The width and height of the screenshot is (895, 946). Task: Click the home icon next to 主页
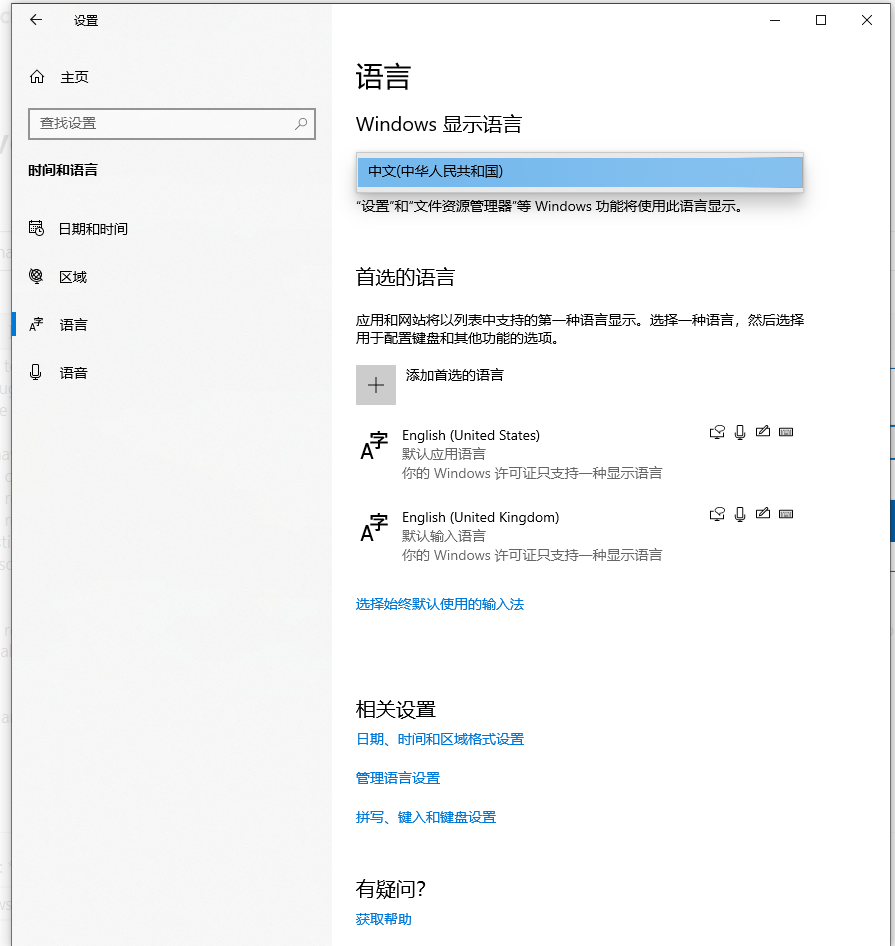pyautogui.click(x=37, y=77)
